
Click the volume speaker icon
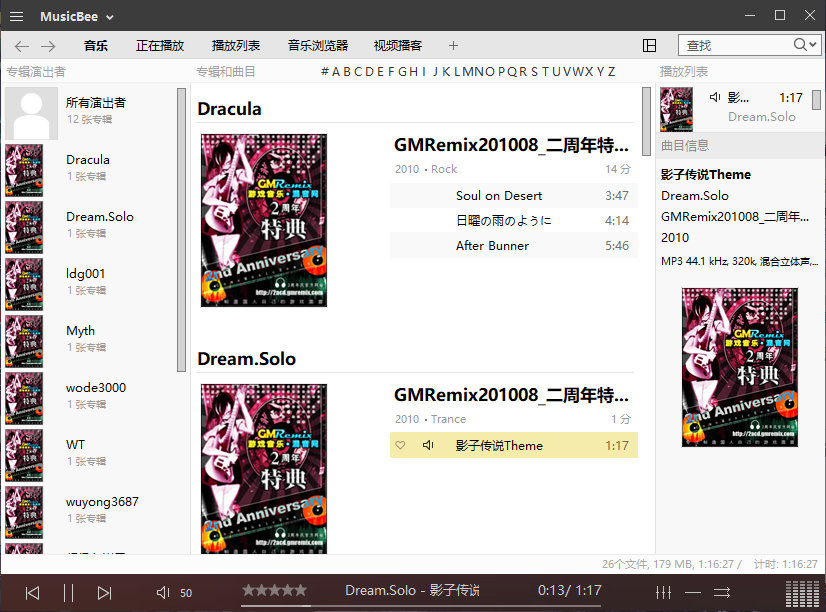162,592
